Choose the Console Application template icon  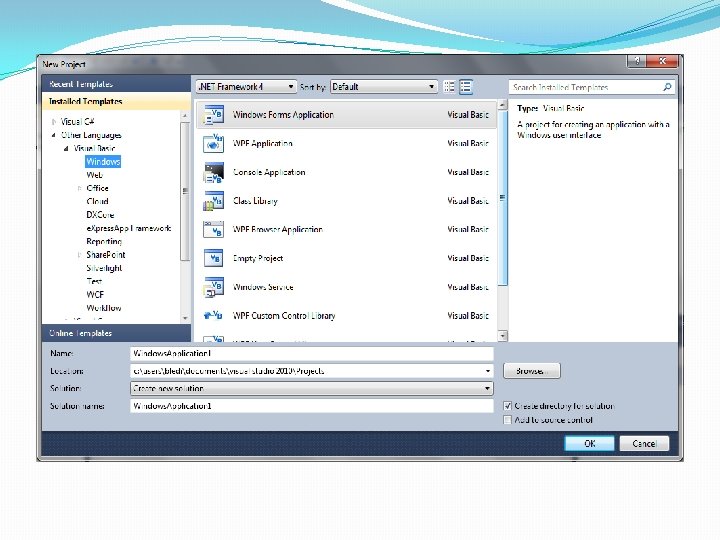(214, 173)
